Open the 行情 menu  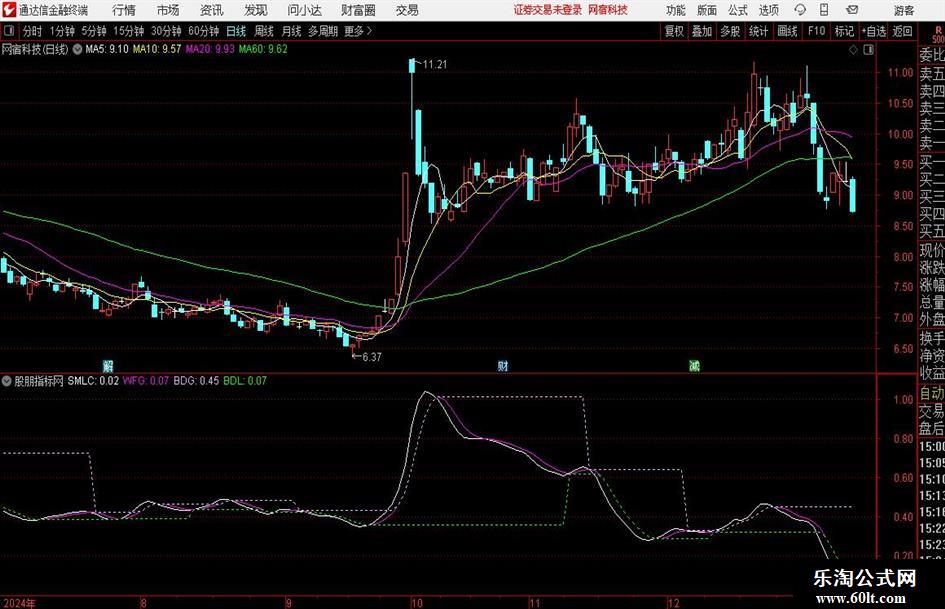click(x=124, y=10)
